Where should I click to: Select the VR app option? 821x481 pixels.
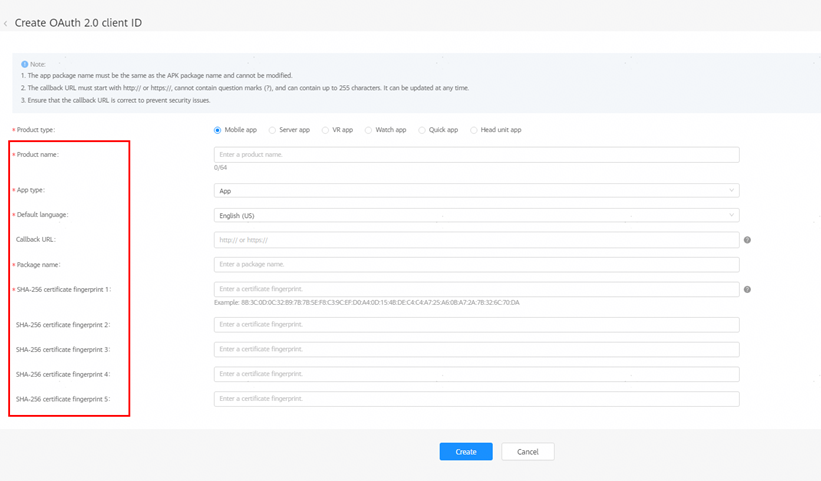pos(325,130)
